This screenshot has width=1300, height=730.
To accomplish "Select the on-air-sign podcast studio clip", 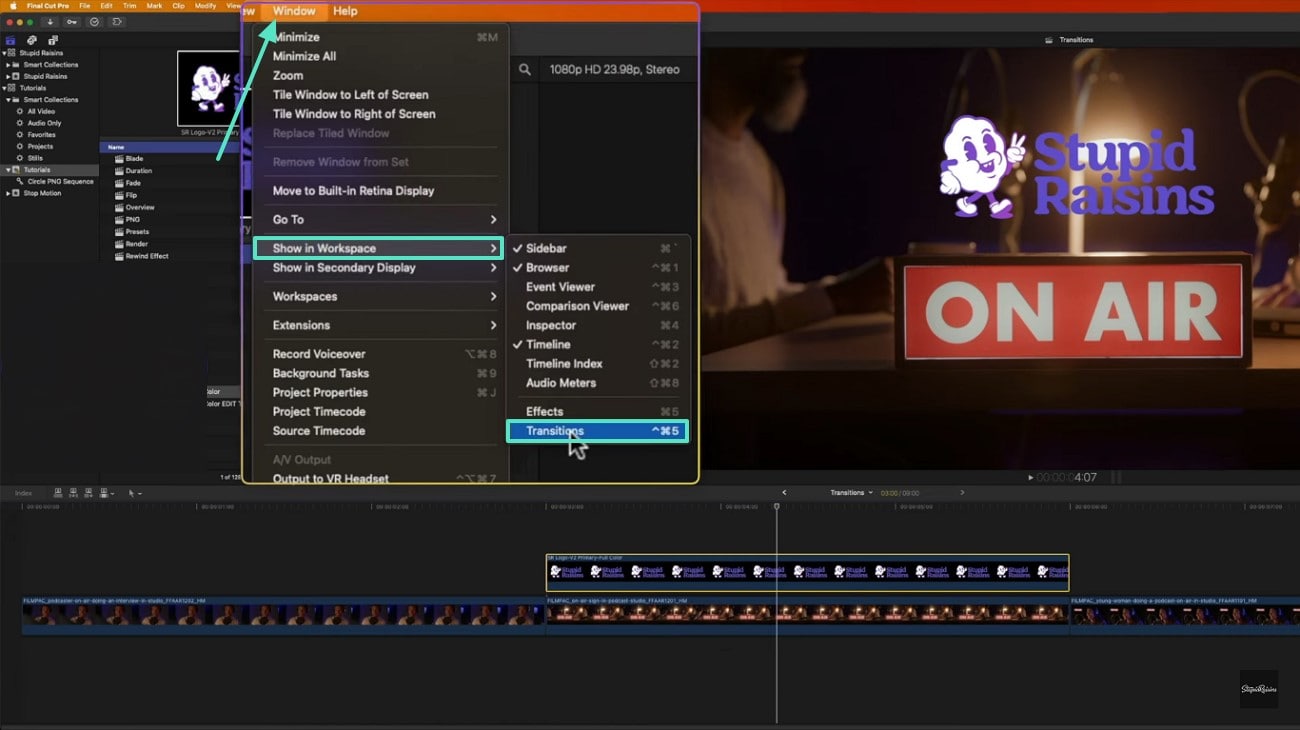I will click(x=807, y=615).
